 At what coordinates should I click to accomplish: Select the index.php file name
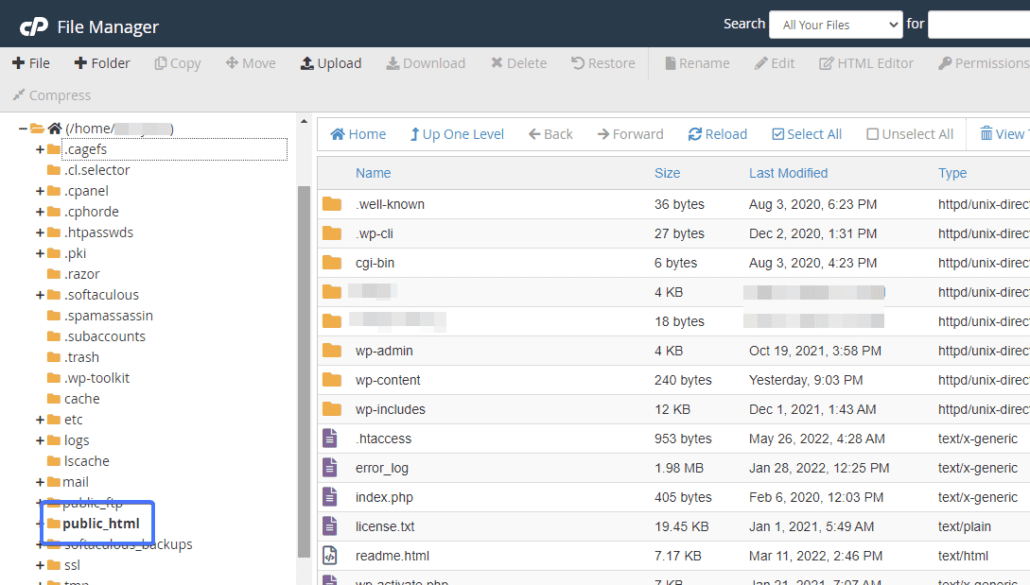384,497
